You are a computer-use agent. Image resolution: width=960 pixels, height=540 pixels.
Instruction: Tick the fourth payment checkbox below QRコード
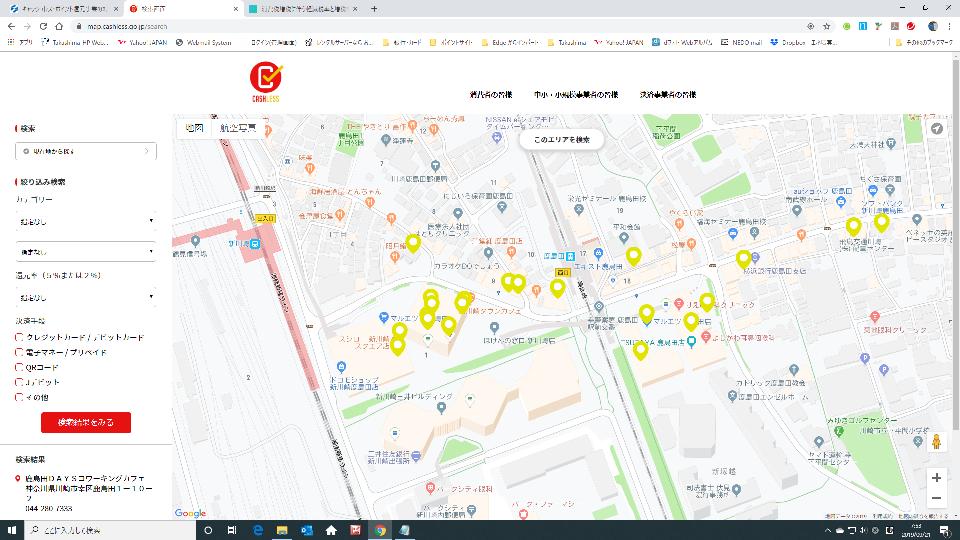click(19, 382)
